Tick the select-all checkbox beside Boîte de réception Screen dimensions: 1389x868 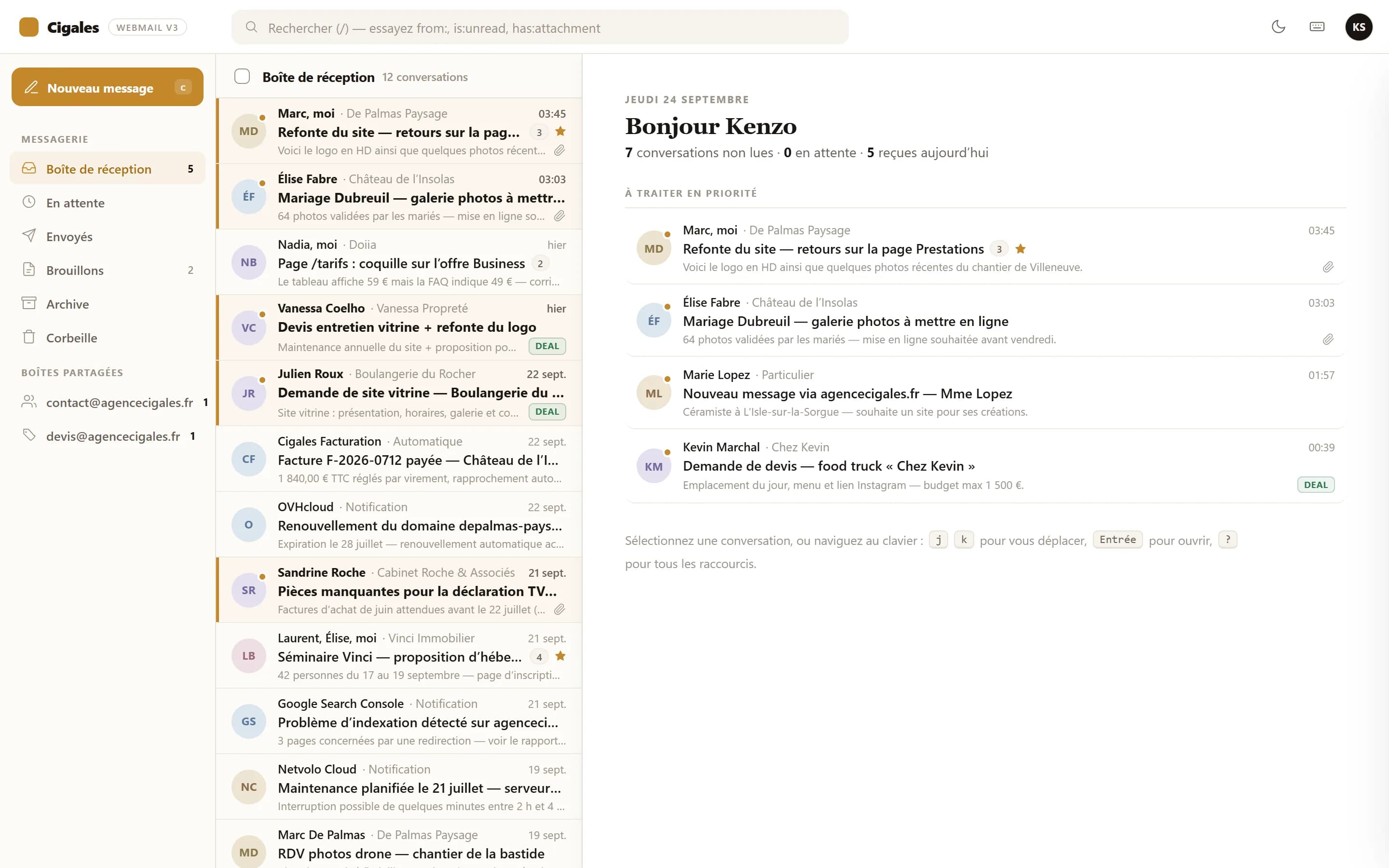242,76
